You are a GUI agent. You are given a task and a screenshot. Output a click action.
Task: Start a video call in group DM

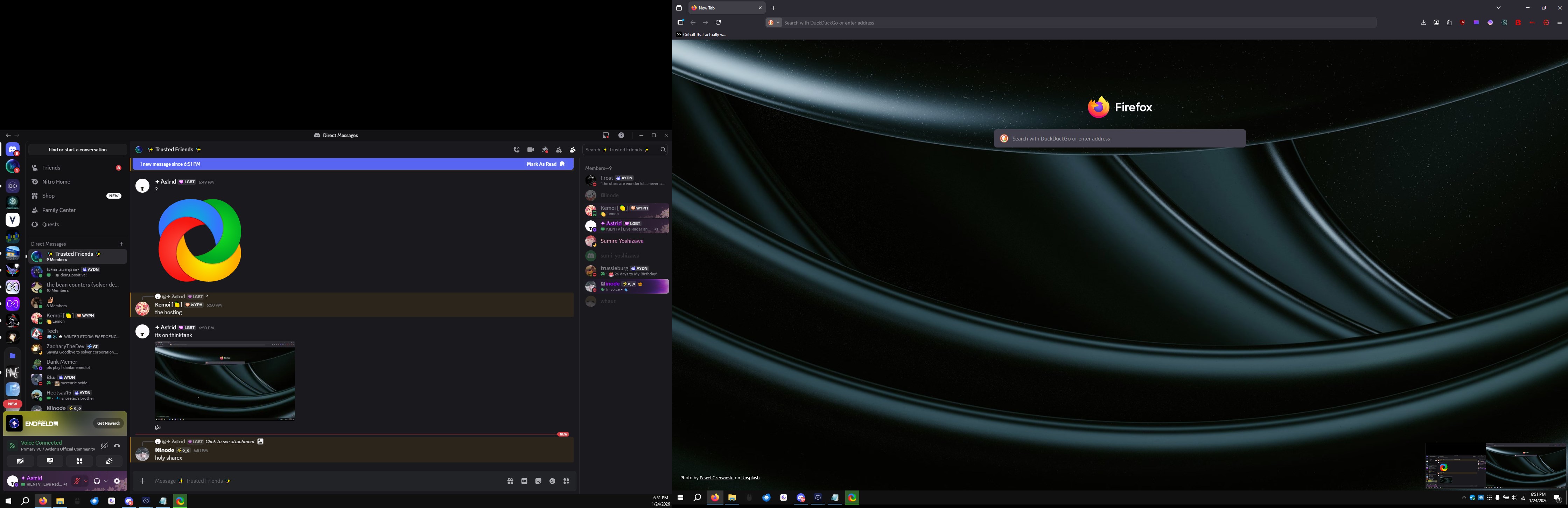tap(530, 150)
